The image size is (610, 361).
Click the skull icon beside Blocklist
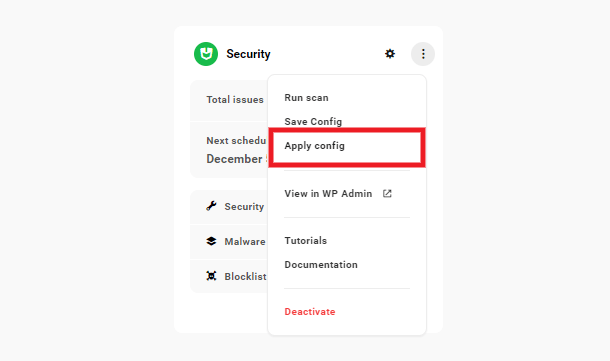211,276
